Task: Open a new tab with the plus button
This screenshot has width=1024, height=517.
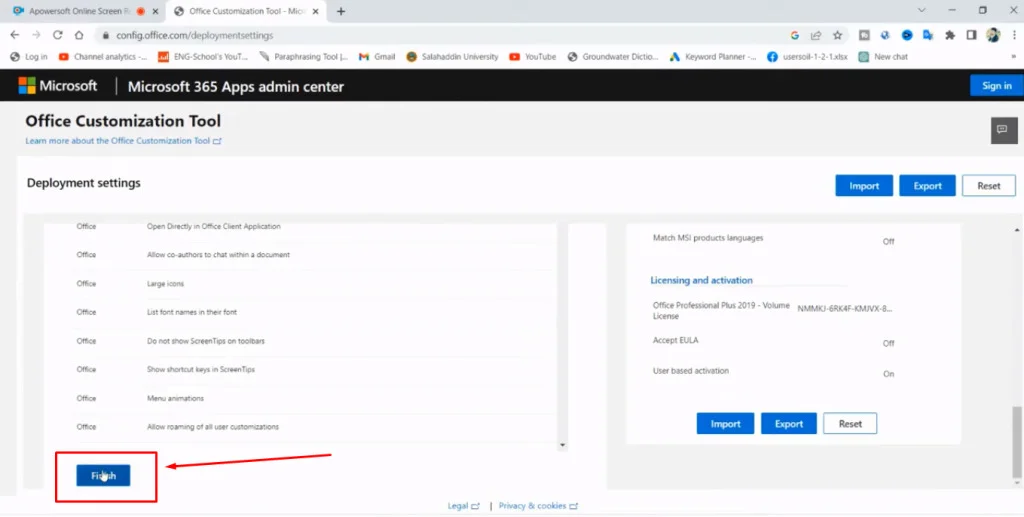Action: (x=340, y=11)
